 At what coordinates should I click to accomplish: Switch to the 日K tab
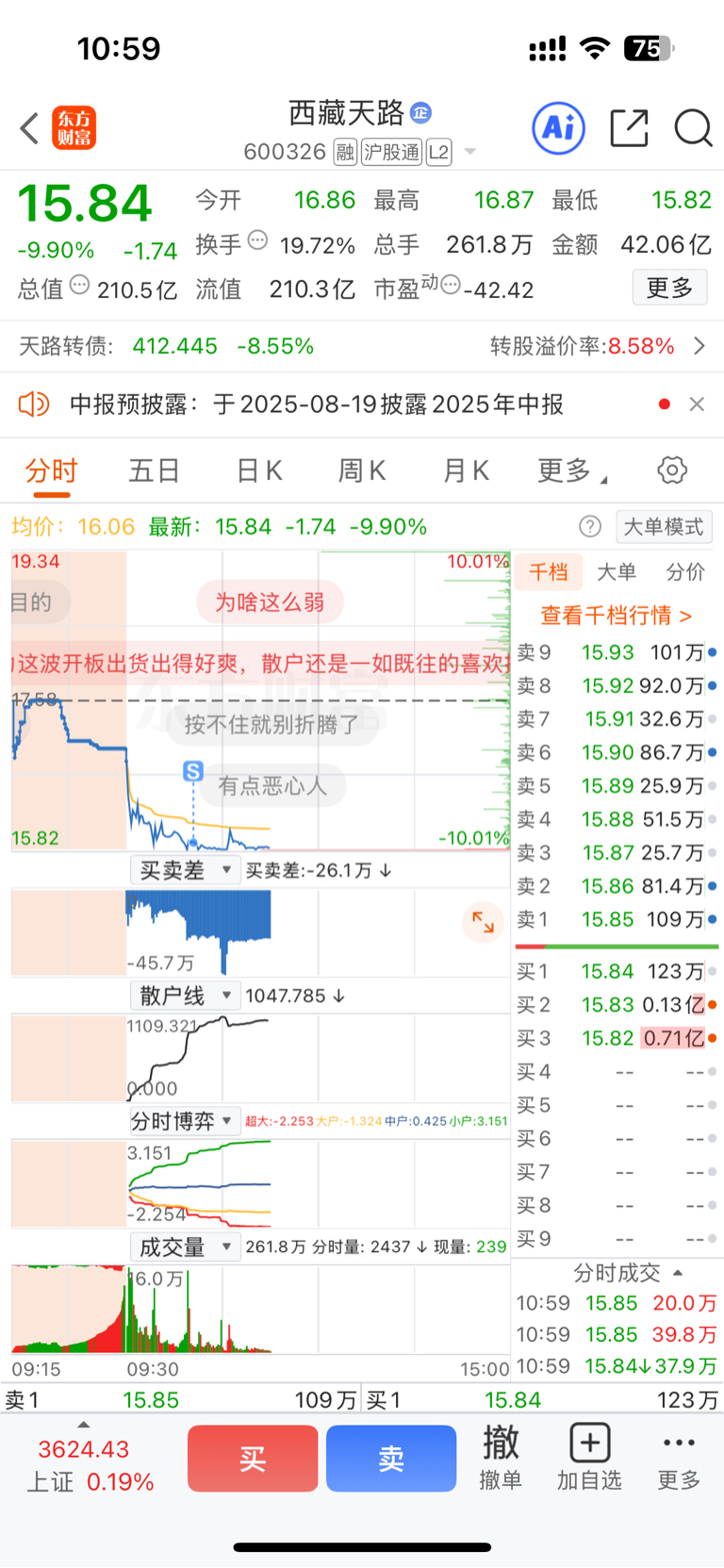(x=258, y=470)
